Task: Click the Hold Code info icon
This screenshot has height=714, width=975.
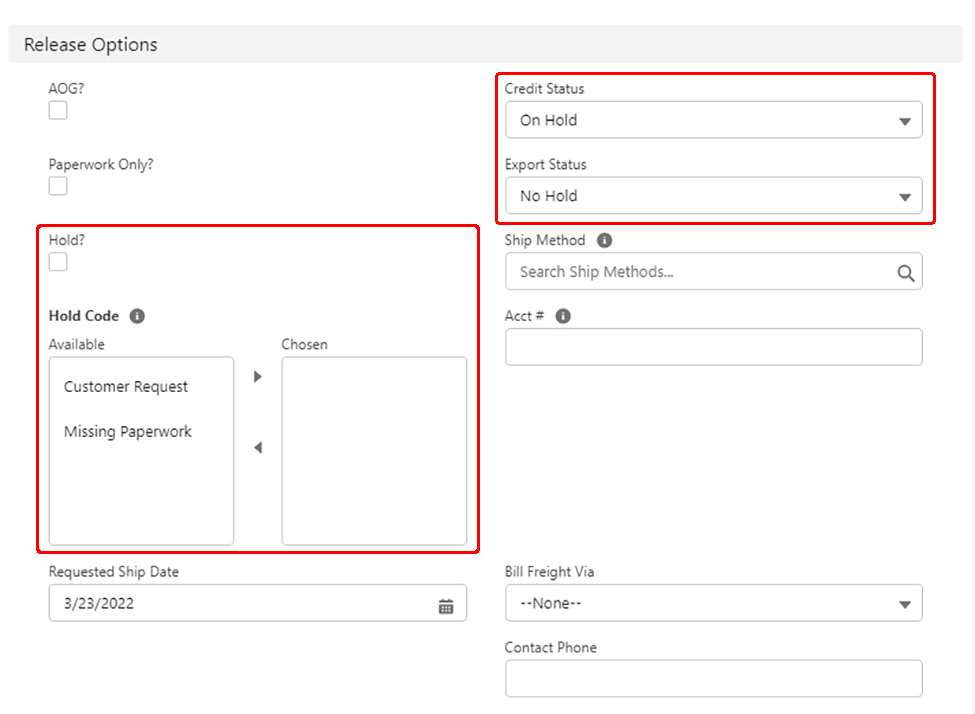Action: pyautogui.click(x=138, y=316)
